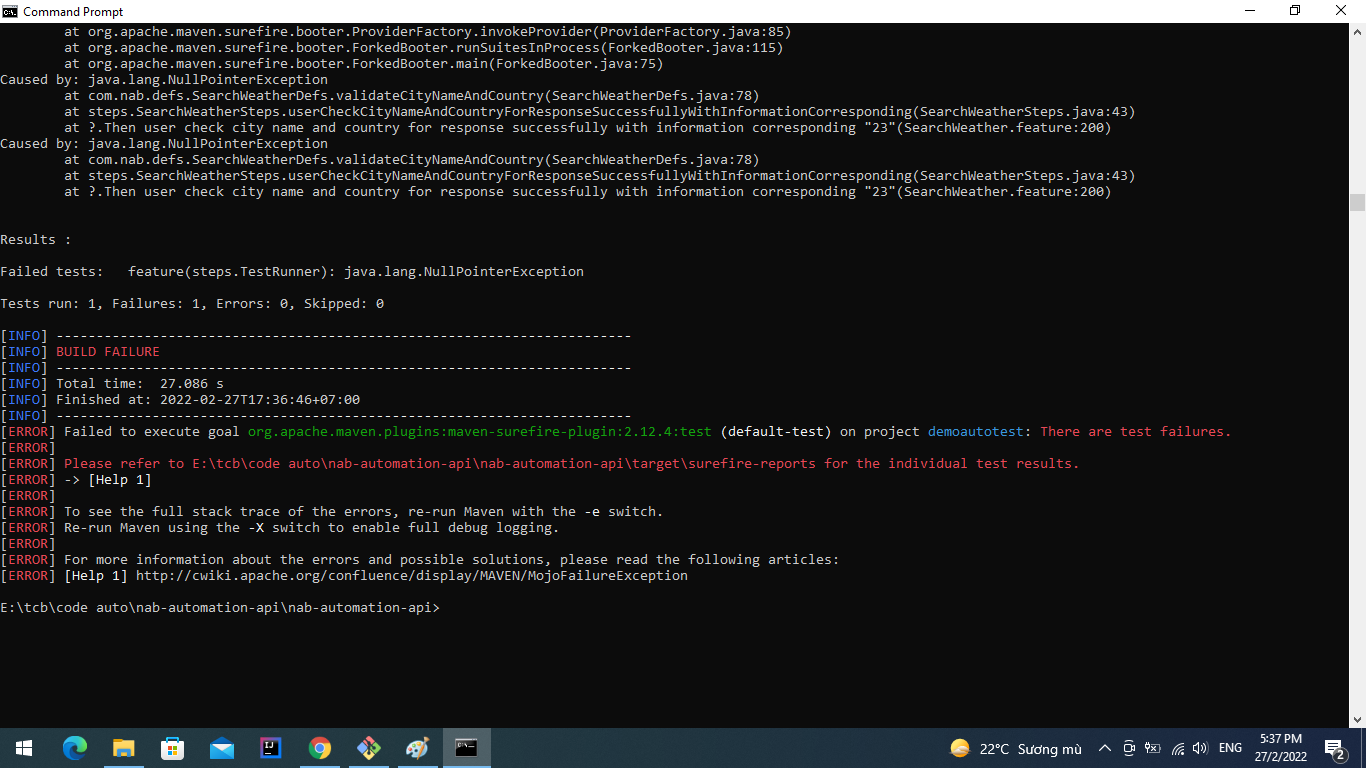Click the 'Re-run Maven using the -X switch' line
Image resolution: width=1366 pixels, height=768 pixels.
pyautogui.click(x=280, y=528)
